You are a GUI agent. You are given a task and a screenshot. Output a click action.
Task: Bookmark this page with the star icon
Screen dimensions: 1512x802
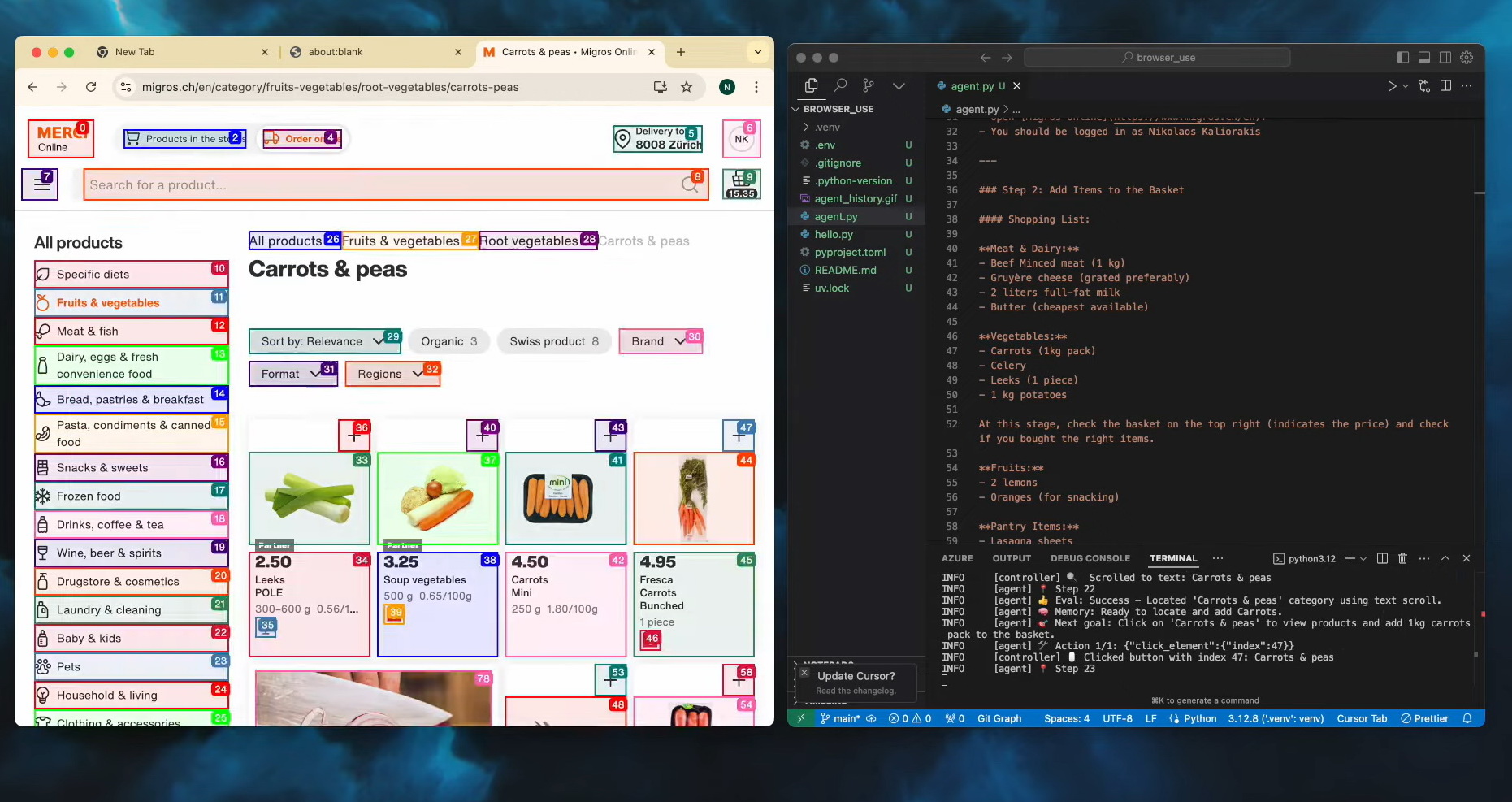pos(687,87)
